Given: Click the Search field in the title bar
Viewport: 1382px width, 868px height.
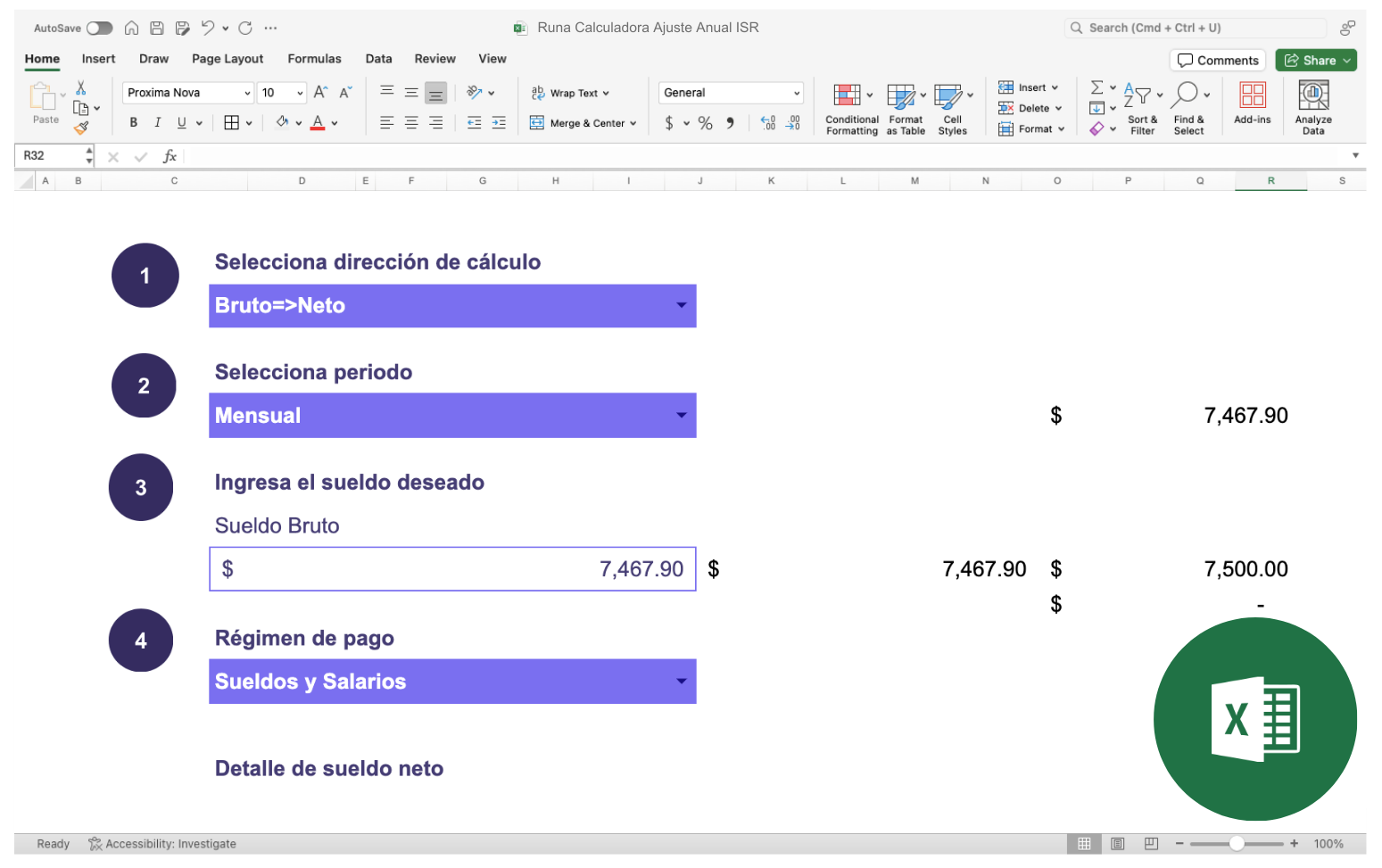Looking at the screenshot, I should point(1196,28).
